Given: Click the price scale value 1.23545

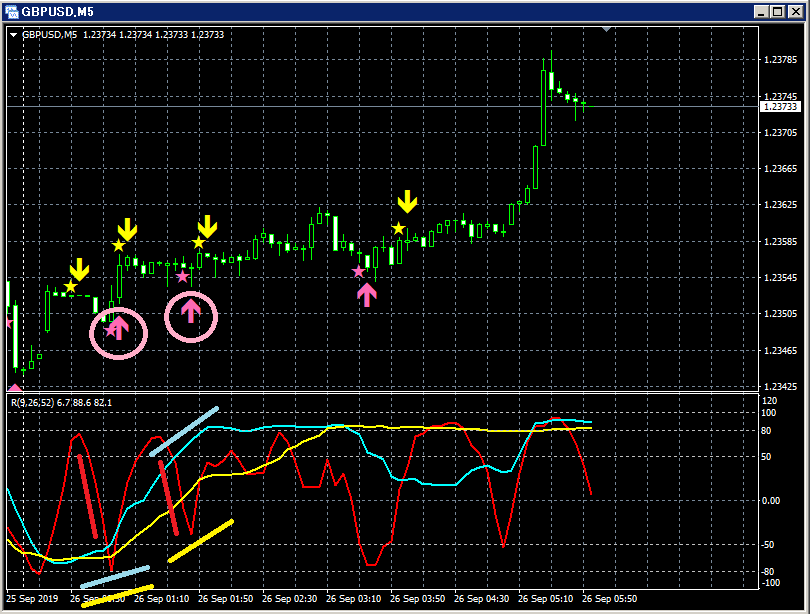Looking at the screenshot, I should (x=781, y=278).
